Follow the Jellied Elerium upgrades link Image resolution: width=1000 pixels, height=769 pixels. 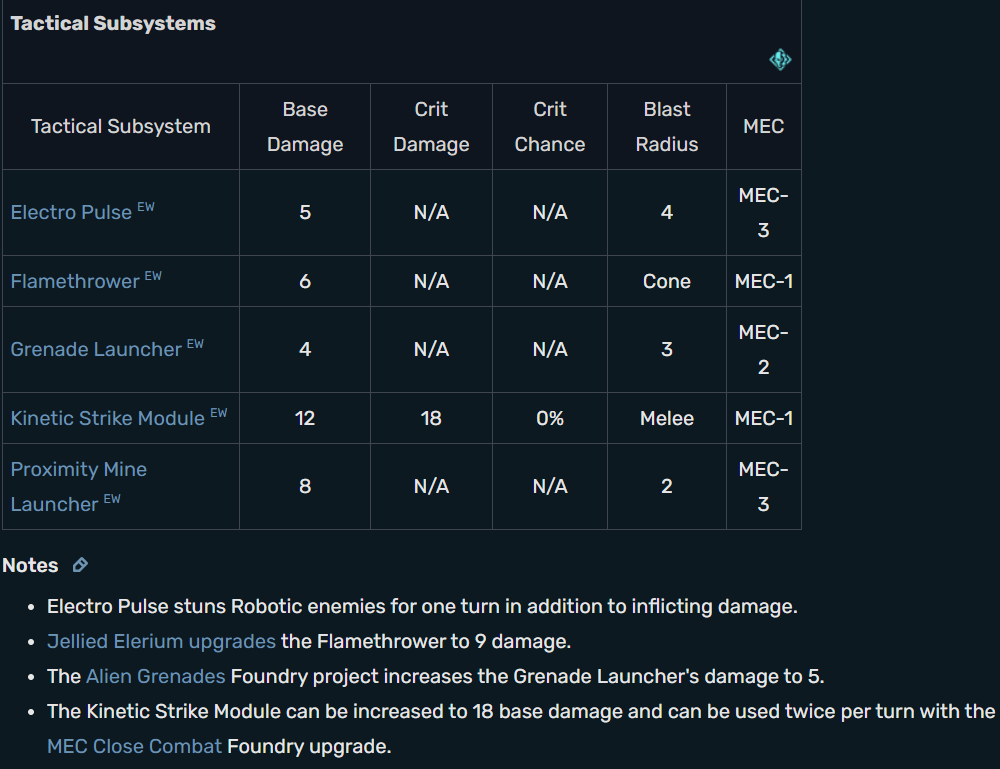[161, 641]
